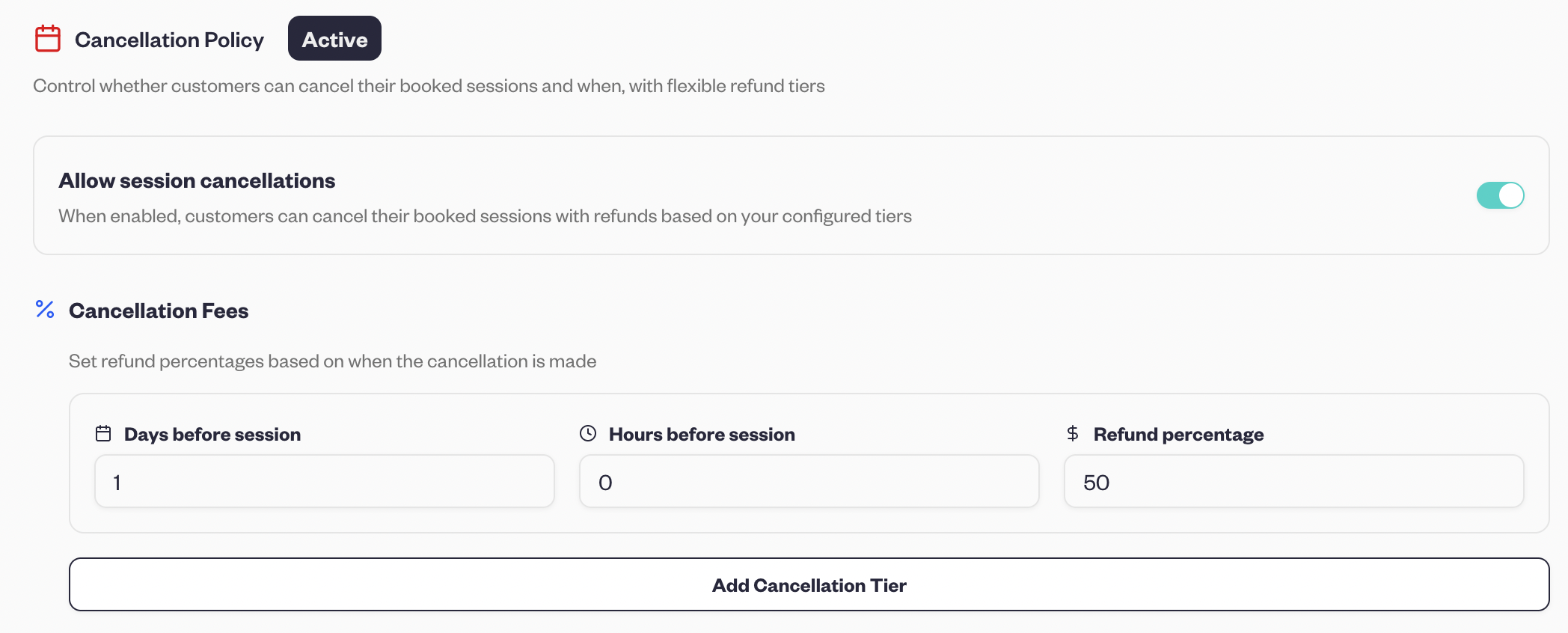Disable the Allow session cancellations toggle
1568x633 pixels.
(x=1500, y=195)
